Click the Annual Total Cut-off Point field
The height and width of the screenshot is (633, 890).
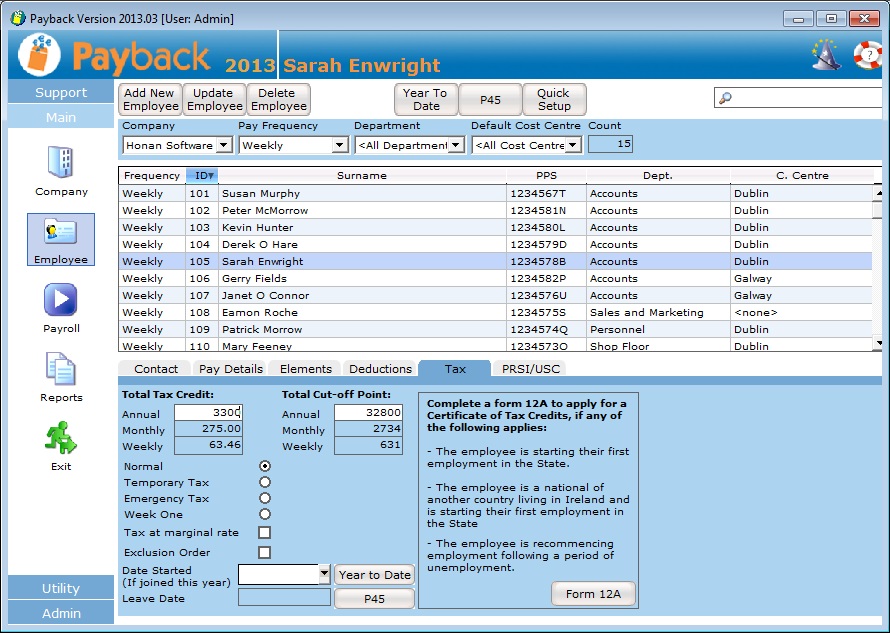367,412
